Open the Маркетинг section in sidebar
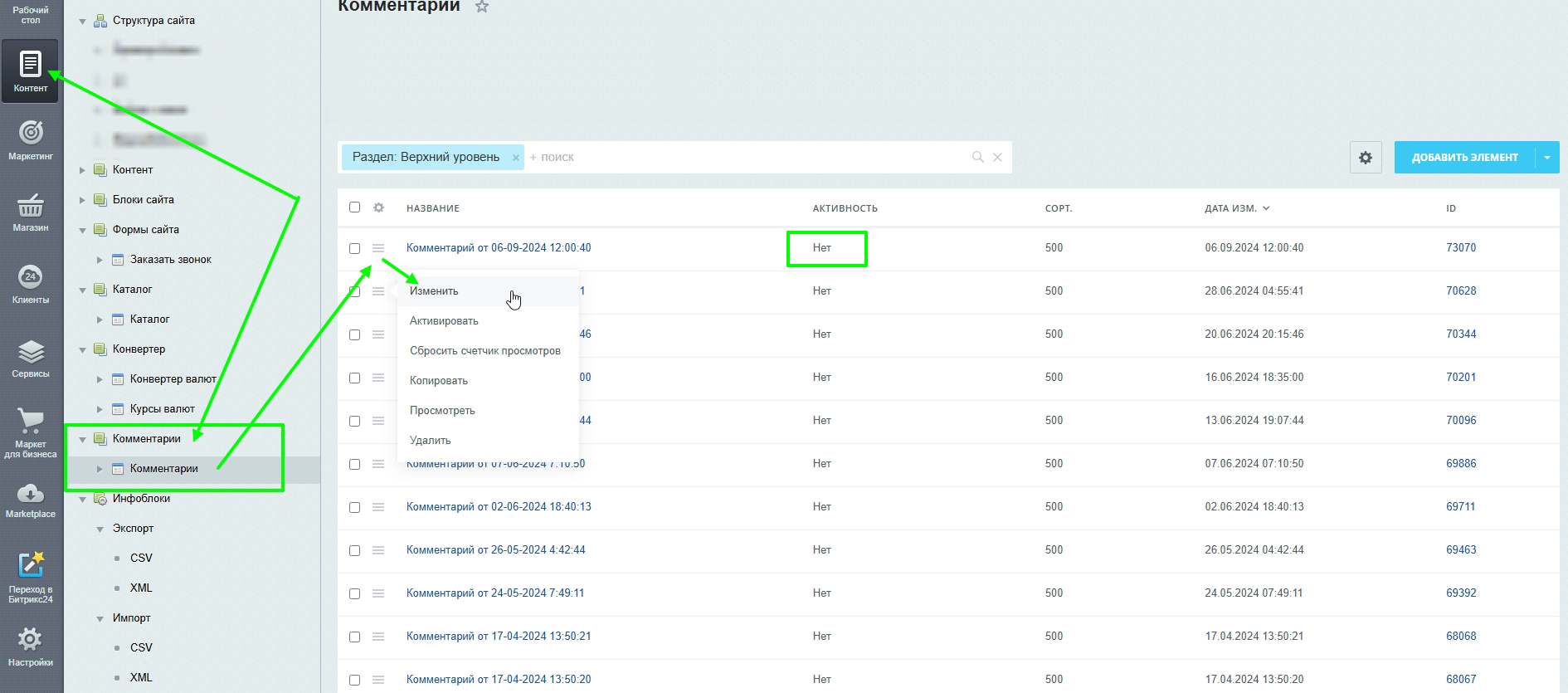 tap(31, 139)
